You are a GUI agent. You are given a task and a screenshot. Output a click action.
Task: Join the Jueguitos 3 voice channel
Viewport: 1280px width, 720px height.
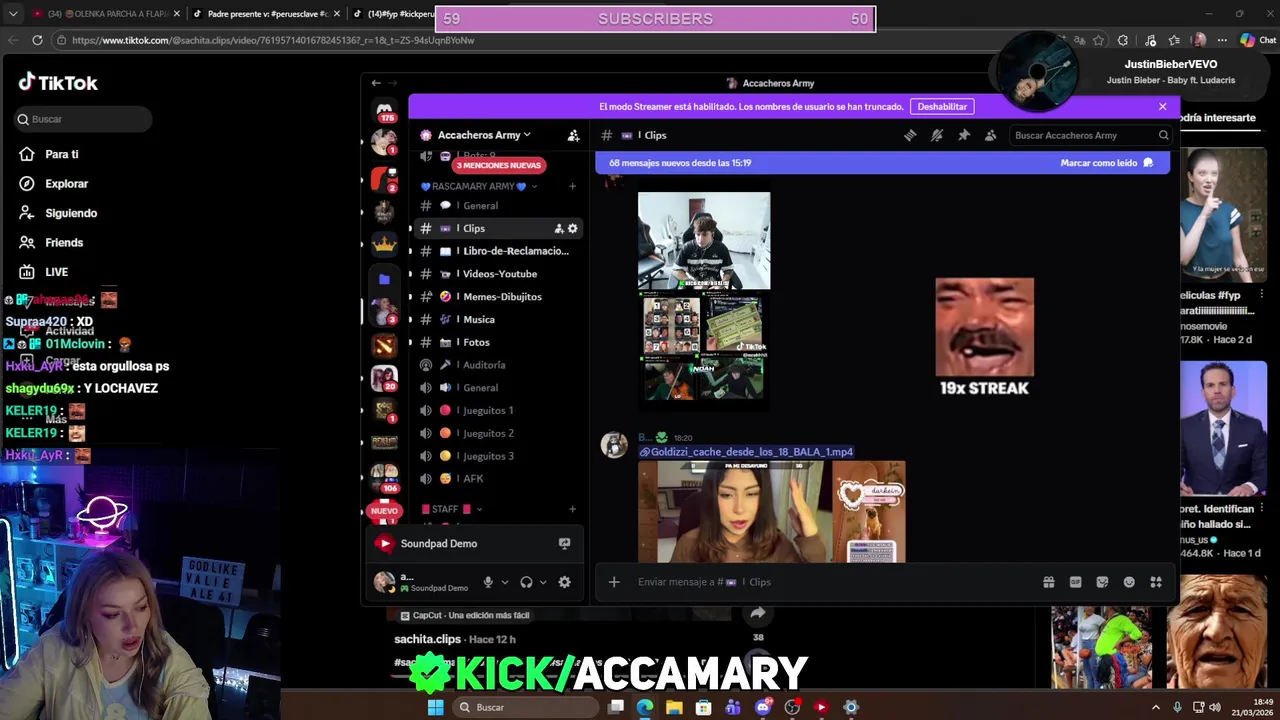tap(498, 456)
